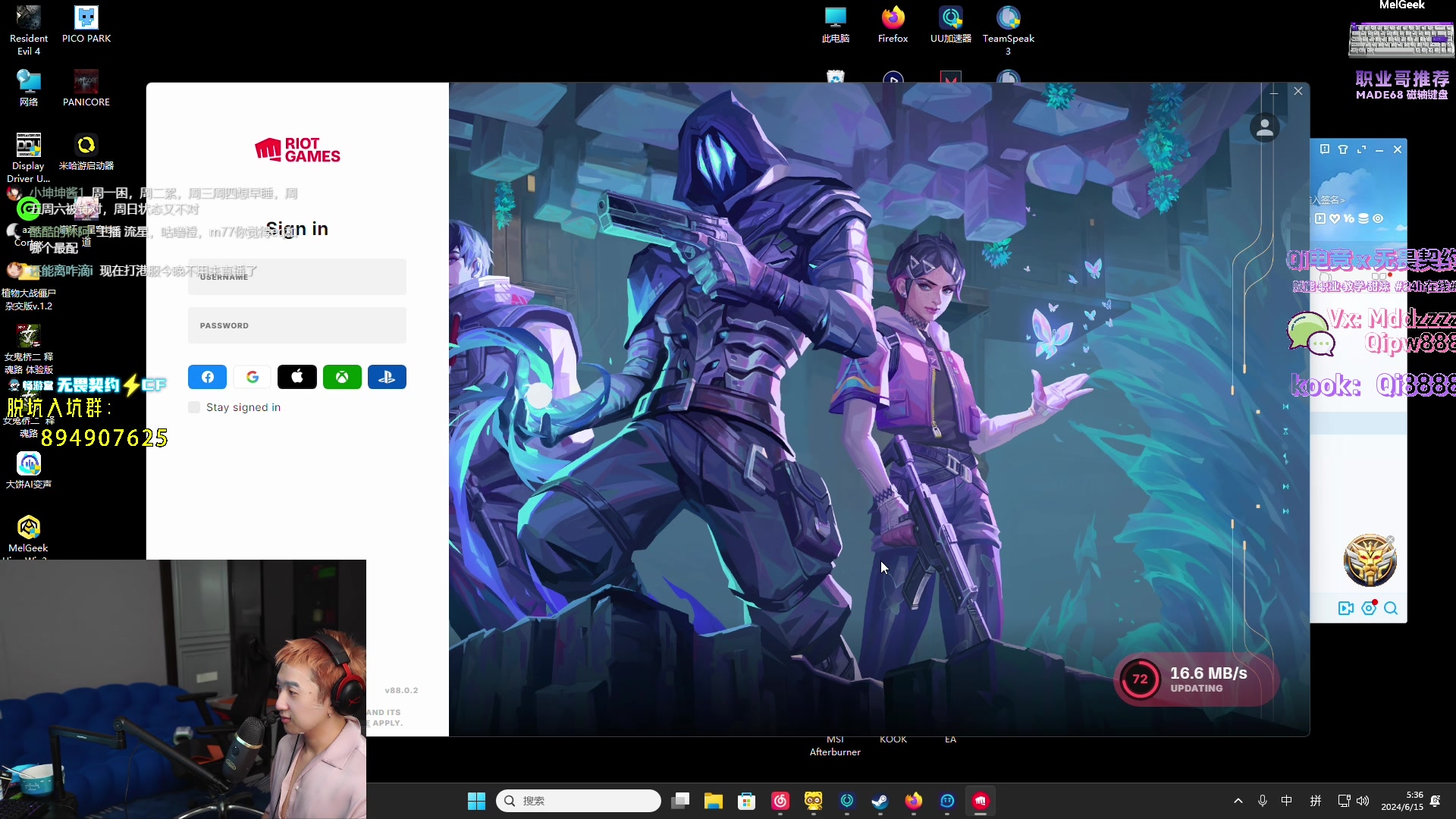Expand the hidden system tray icons
This screenshot has width=1456, height=819.
point(1238,801)
